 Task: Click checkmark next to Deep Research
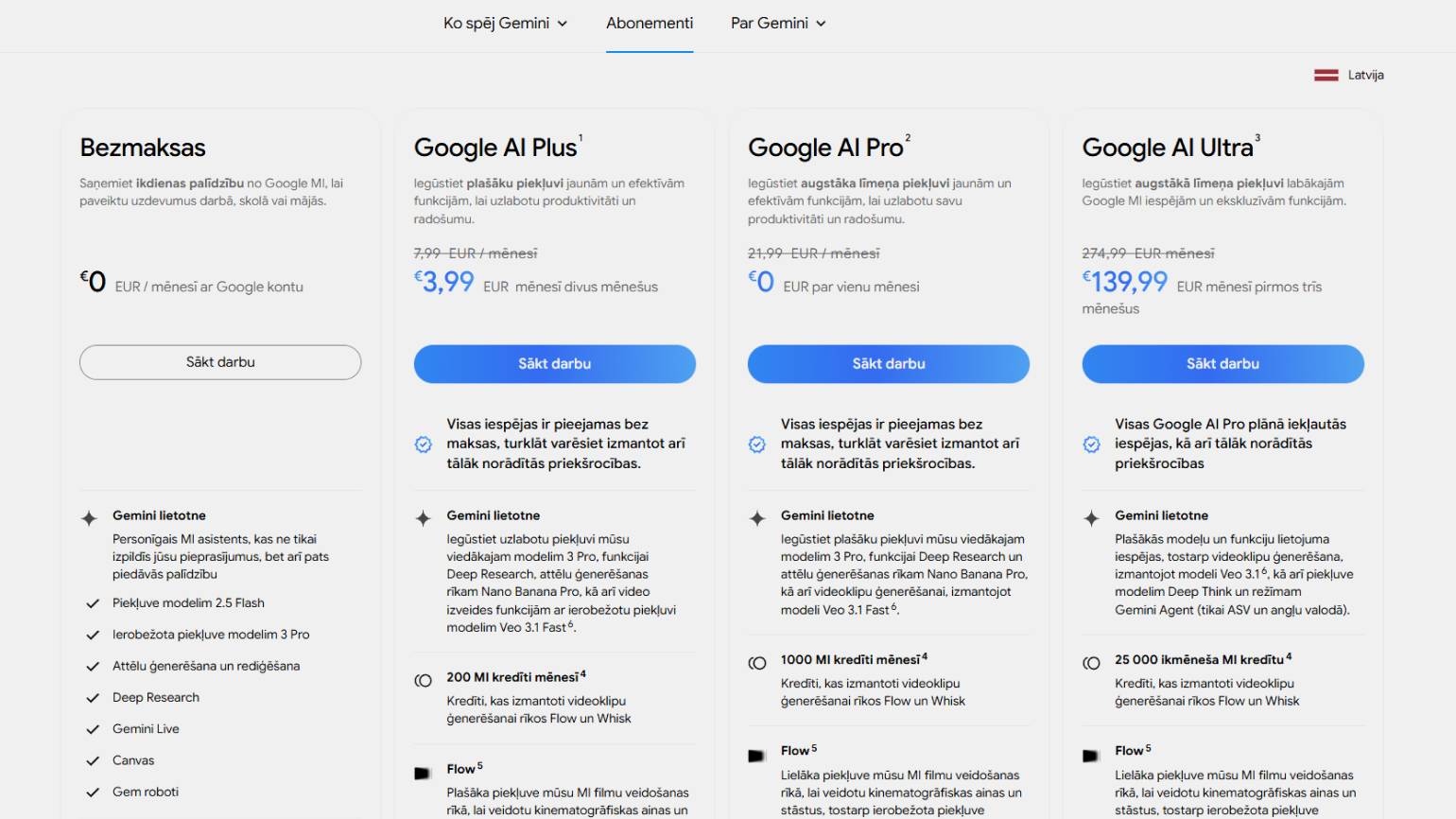pos(93,698)
